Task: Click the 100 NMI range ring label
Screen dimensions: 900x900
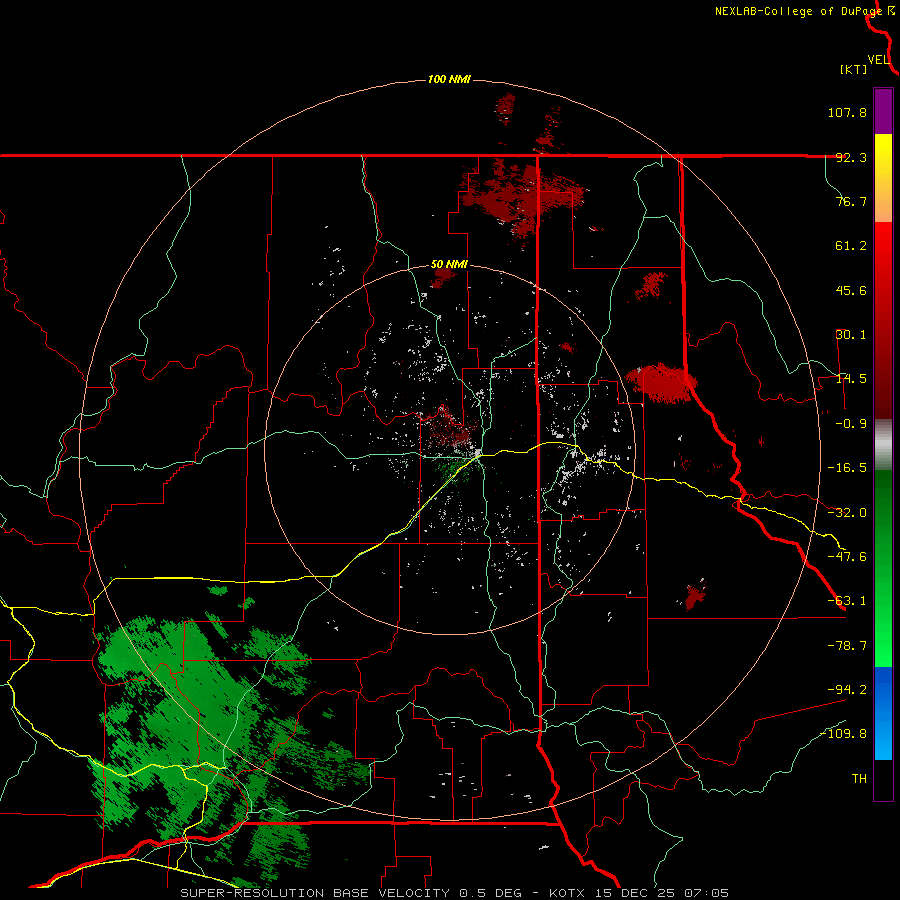Action: (449, 79)
